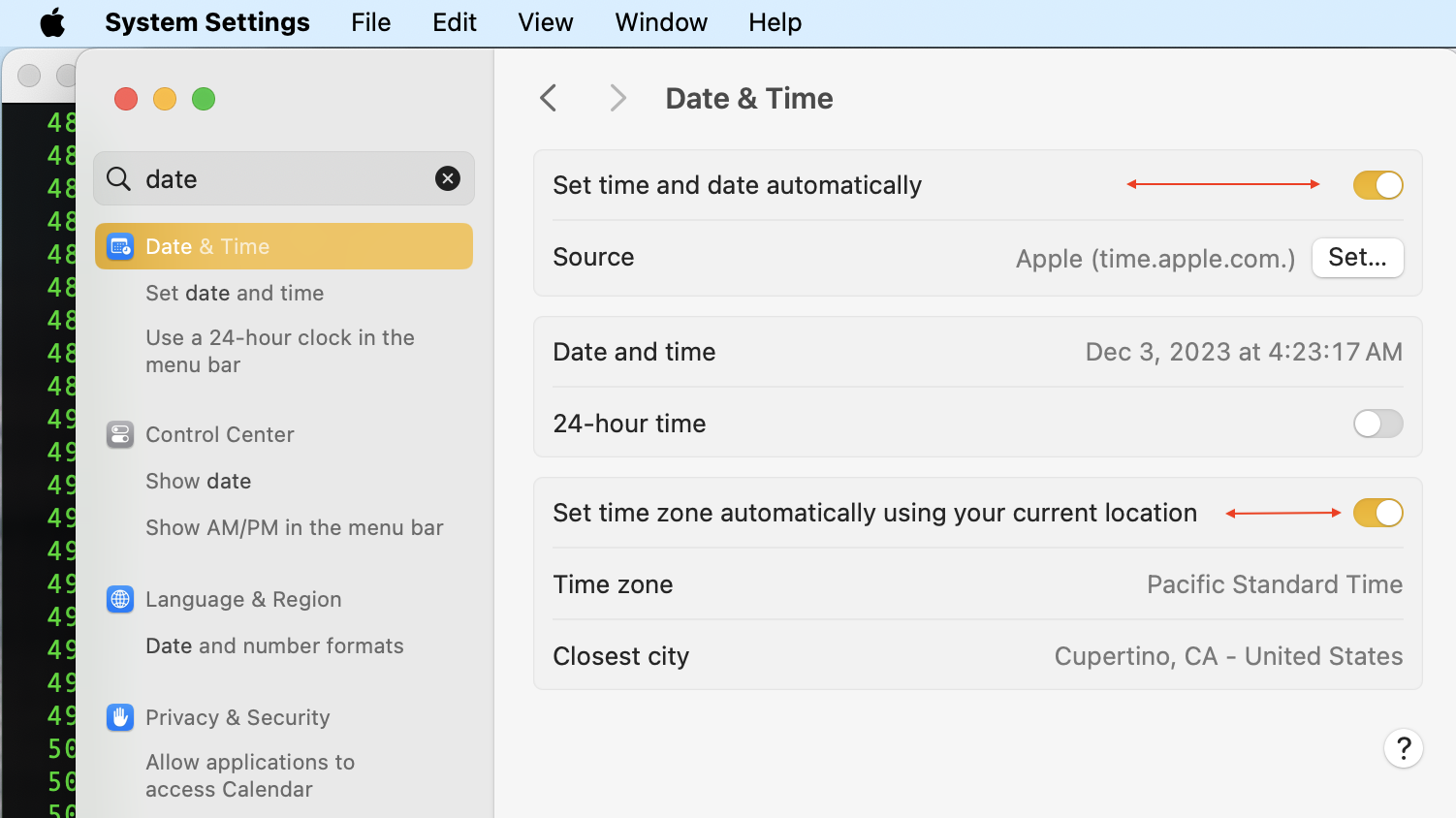Image resolution: width=1456 pixels, height=818 pixels.
Task: Click the Privacy & Security hand icon
Action: 120,717
